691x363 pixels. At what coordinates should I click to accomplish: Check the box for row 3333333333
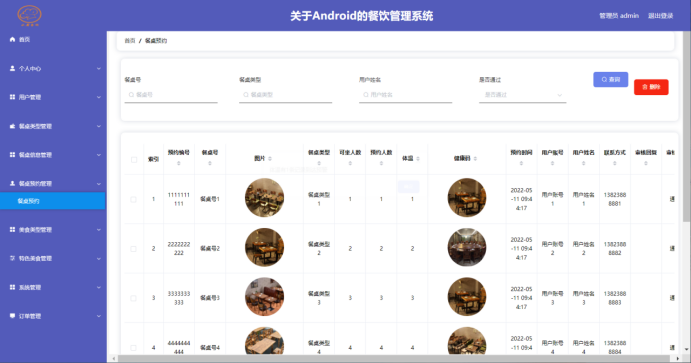[134, 298]
